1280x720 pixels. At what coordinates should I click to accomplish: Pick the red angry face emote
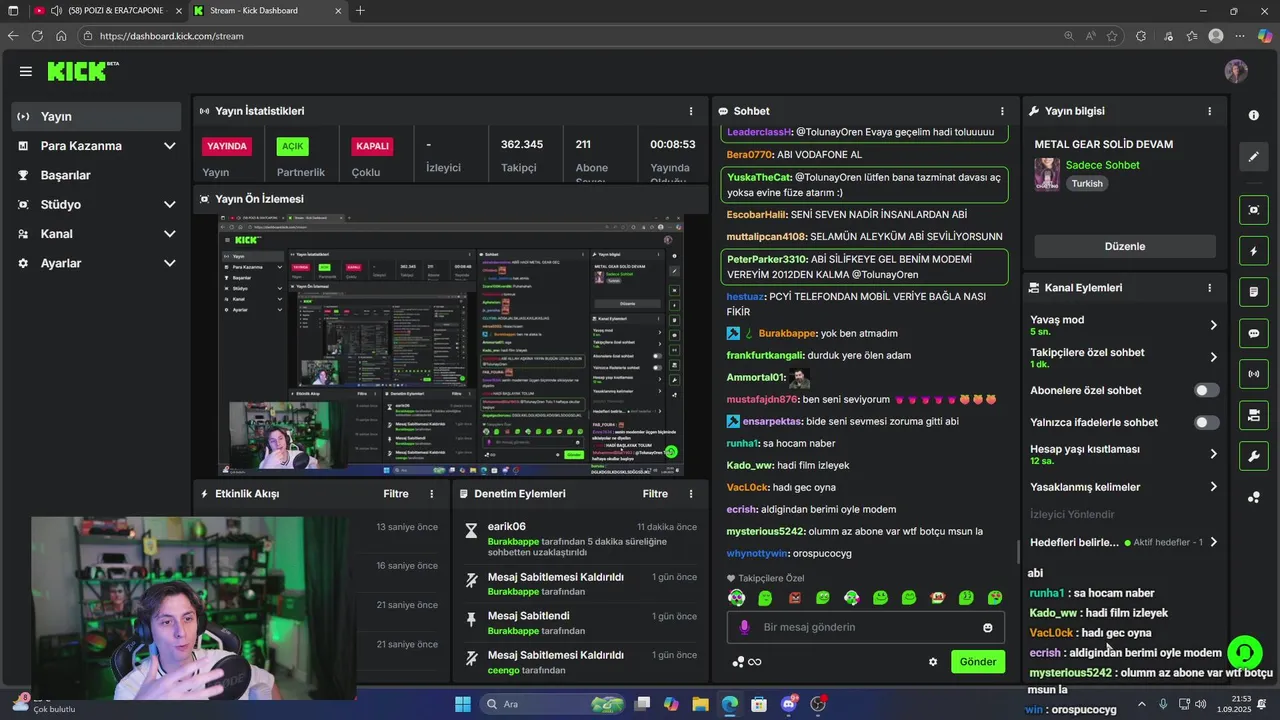pos(794,598)
